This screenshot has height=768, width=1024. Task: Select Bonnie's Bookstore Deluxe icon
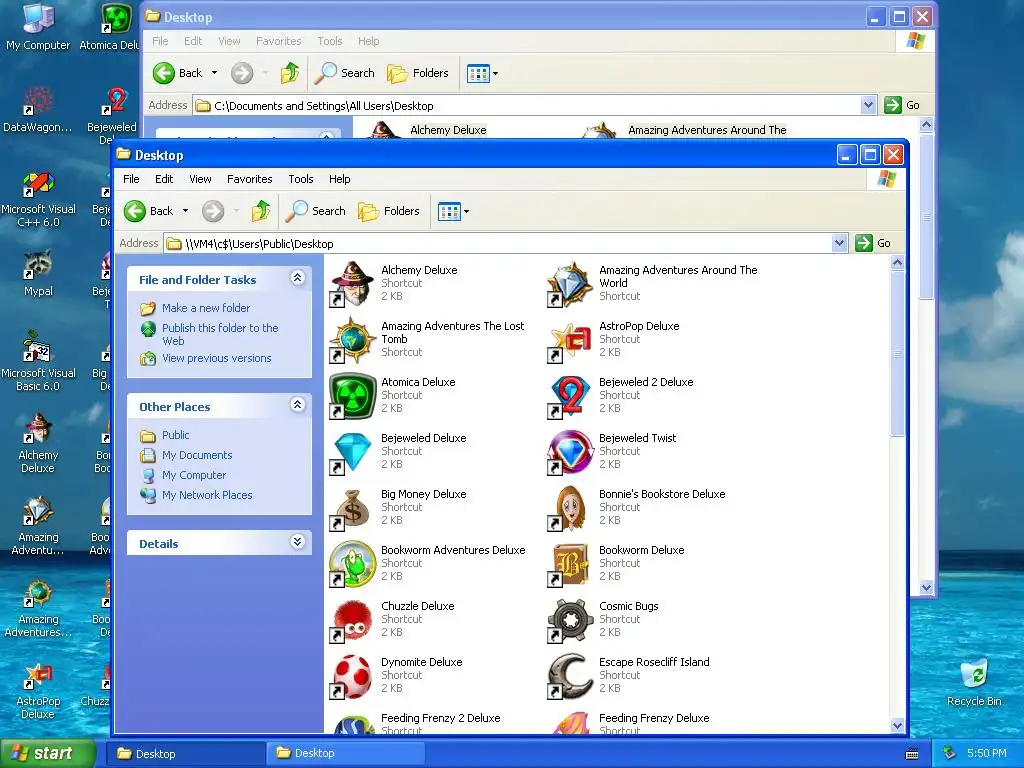[570, 508]
